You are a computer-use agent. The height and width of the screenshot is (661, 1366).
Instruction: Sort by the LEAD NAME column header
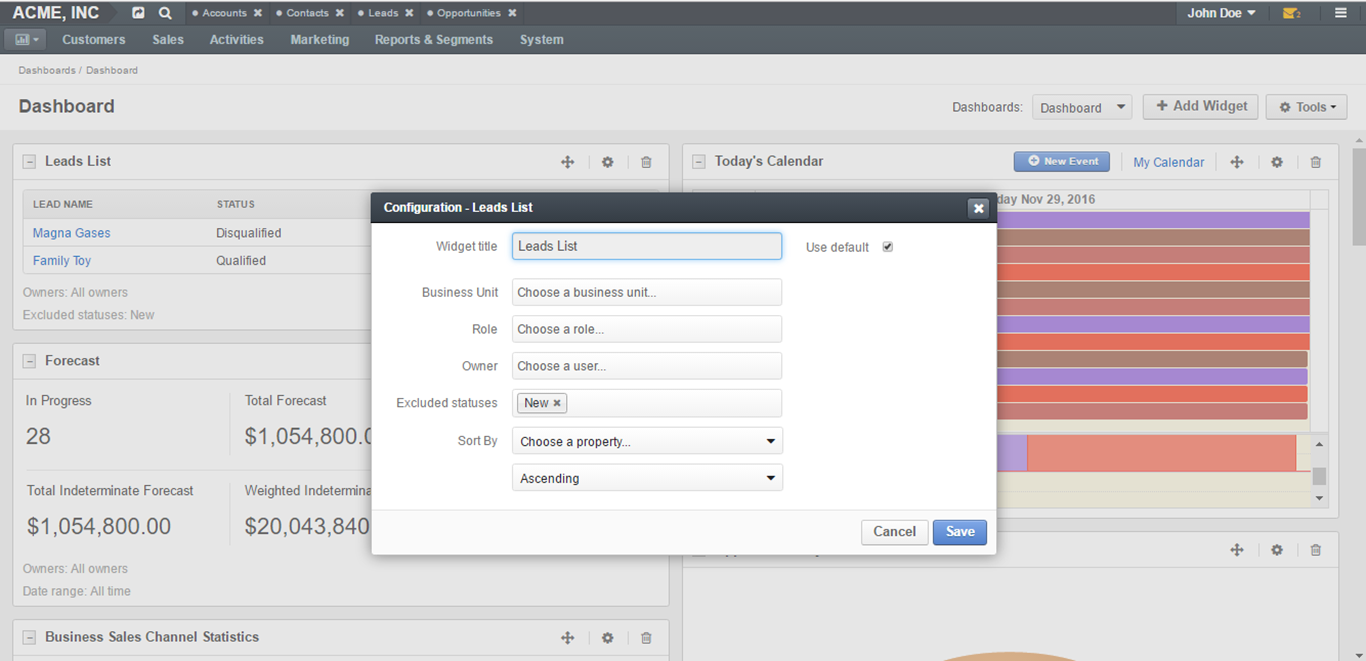[x=63, y=204]
